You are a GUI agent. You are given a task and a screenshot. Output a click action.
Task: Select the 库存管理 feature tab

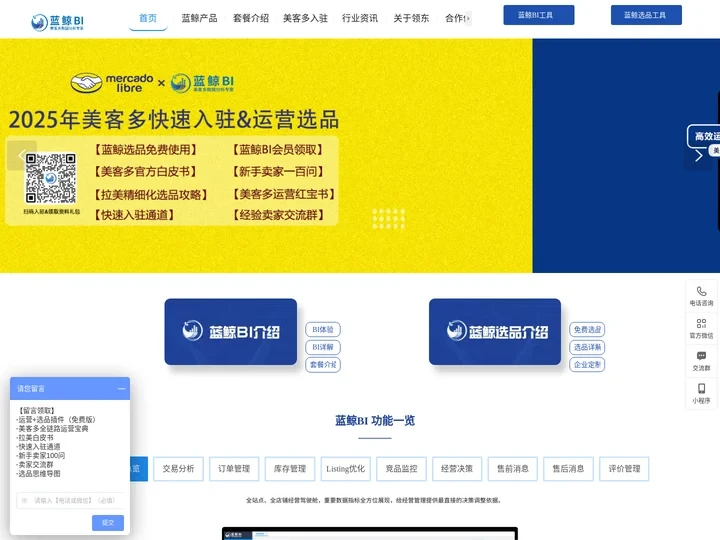290,469
